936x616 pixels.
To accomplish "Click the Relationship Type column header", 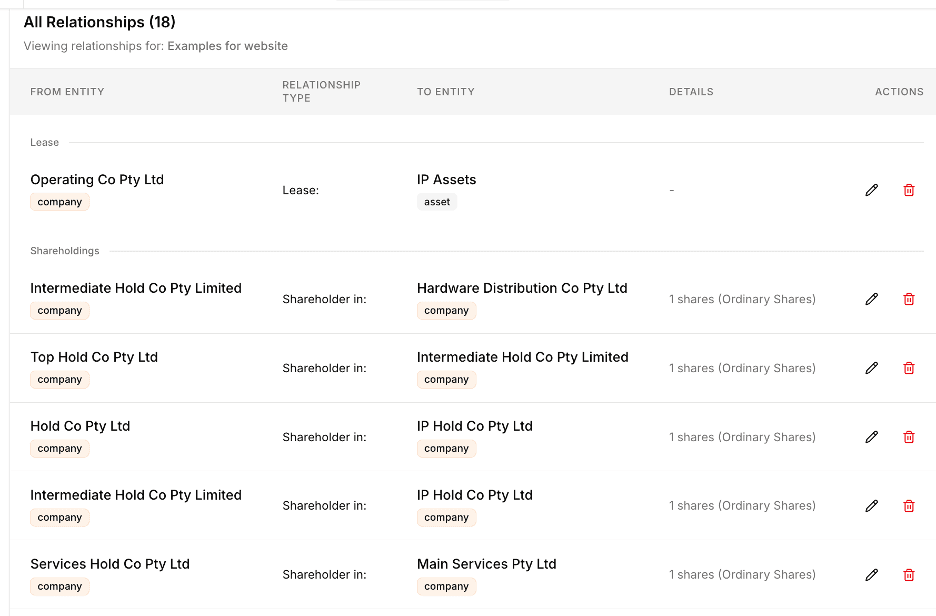I will tap(321, 92).
